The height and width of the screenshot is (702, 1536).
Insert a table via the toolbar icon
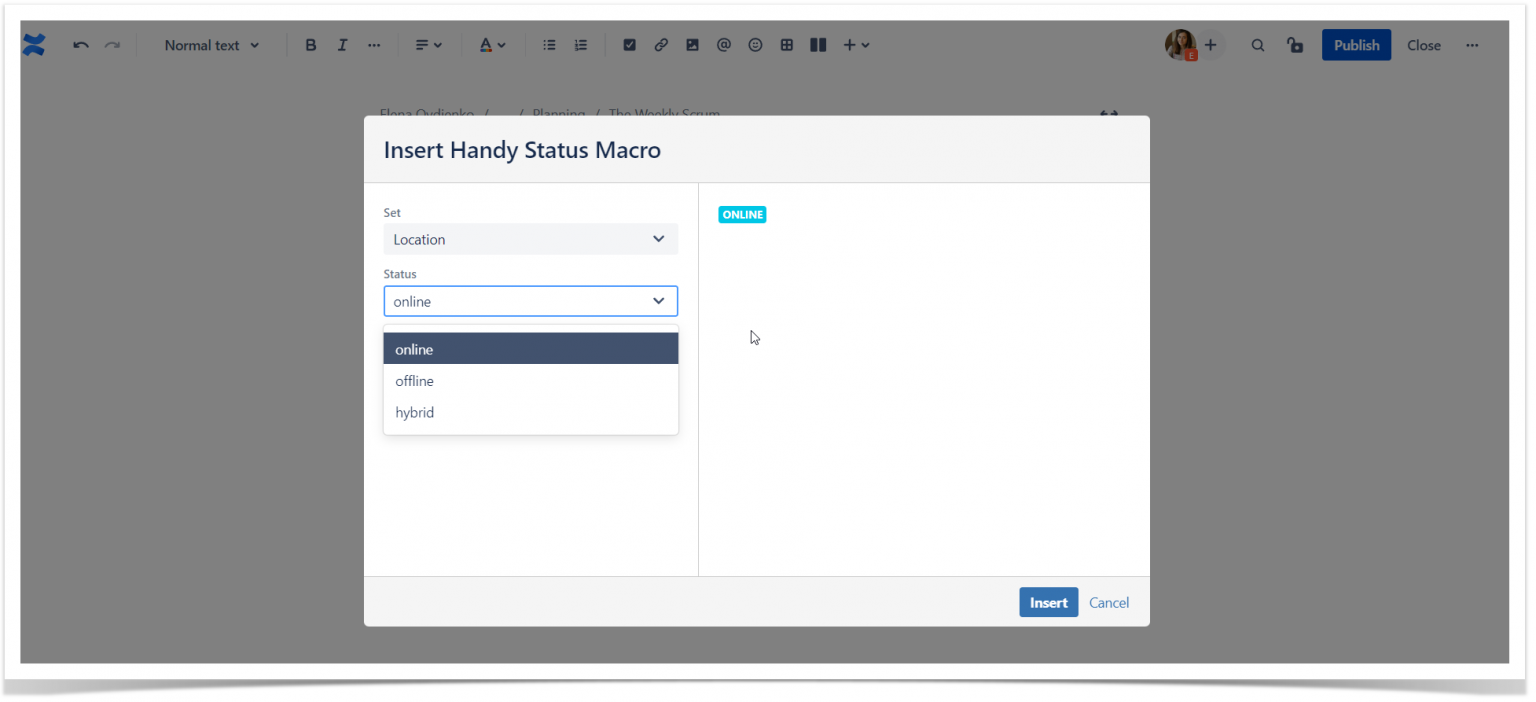coord(787,44)
